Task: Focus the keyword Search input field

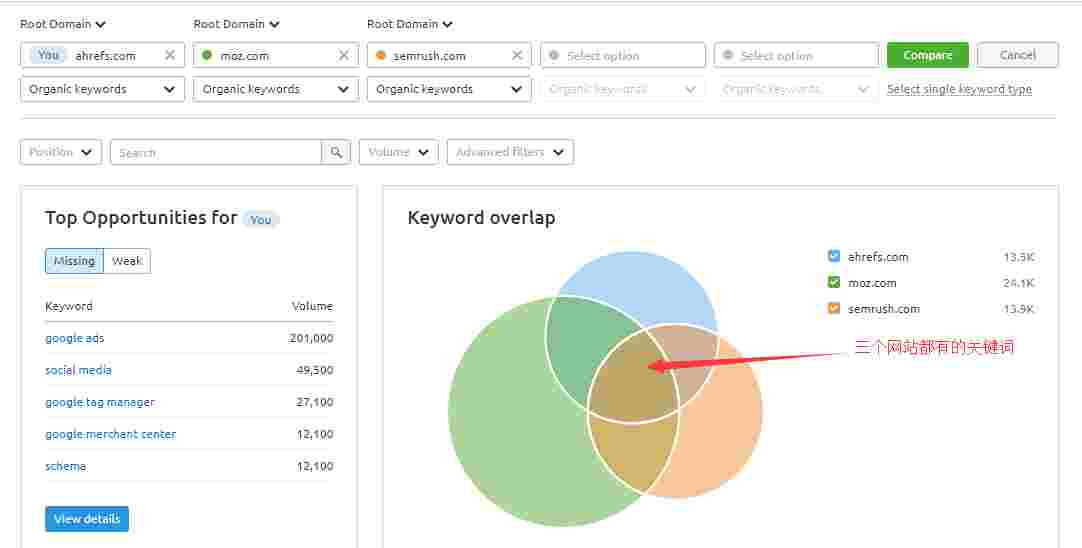Action: coord(215,153)
